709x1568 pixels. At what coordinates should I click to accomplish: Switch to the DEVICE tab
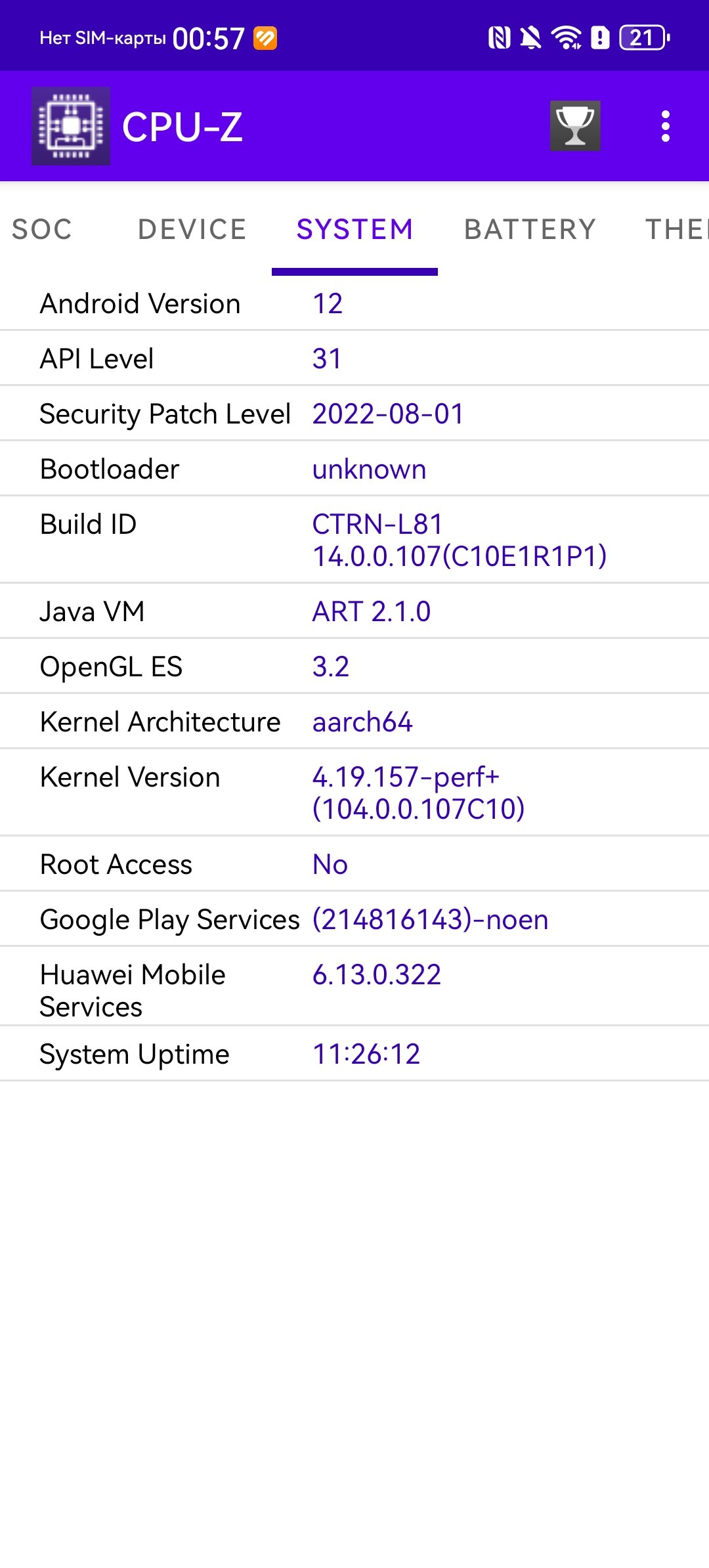tap(192, 229)
